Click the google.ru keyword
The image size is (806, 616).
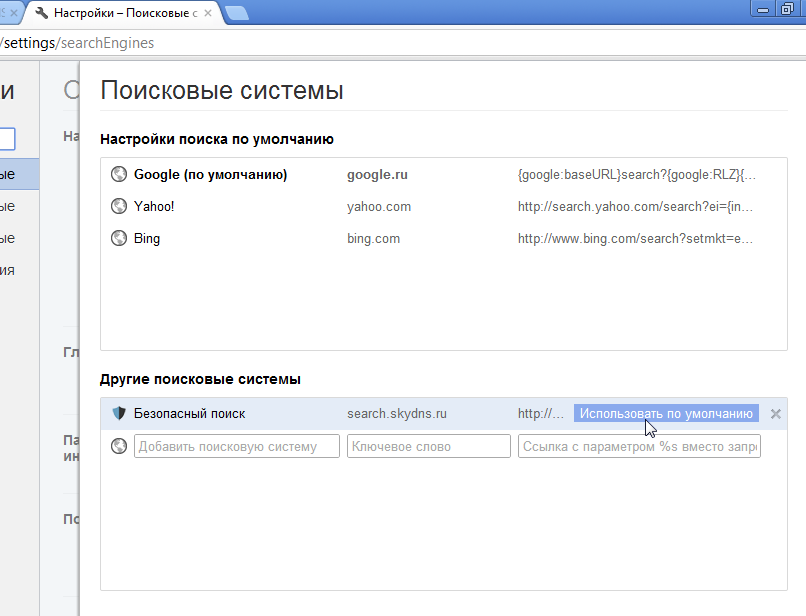coord(377,174)
